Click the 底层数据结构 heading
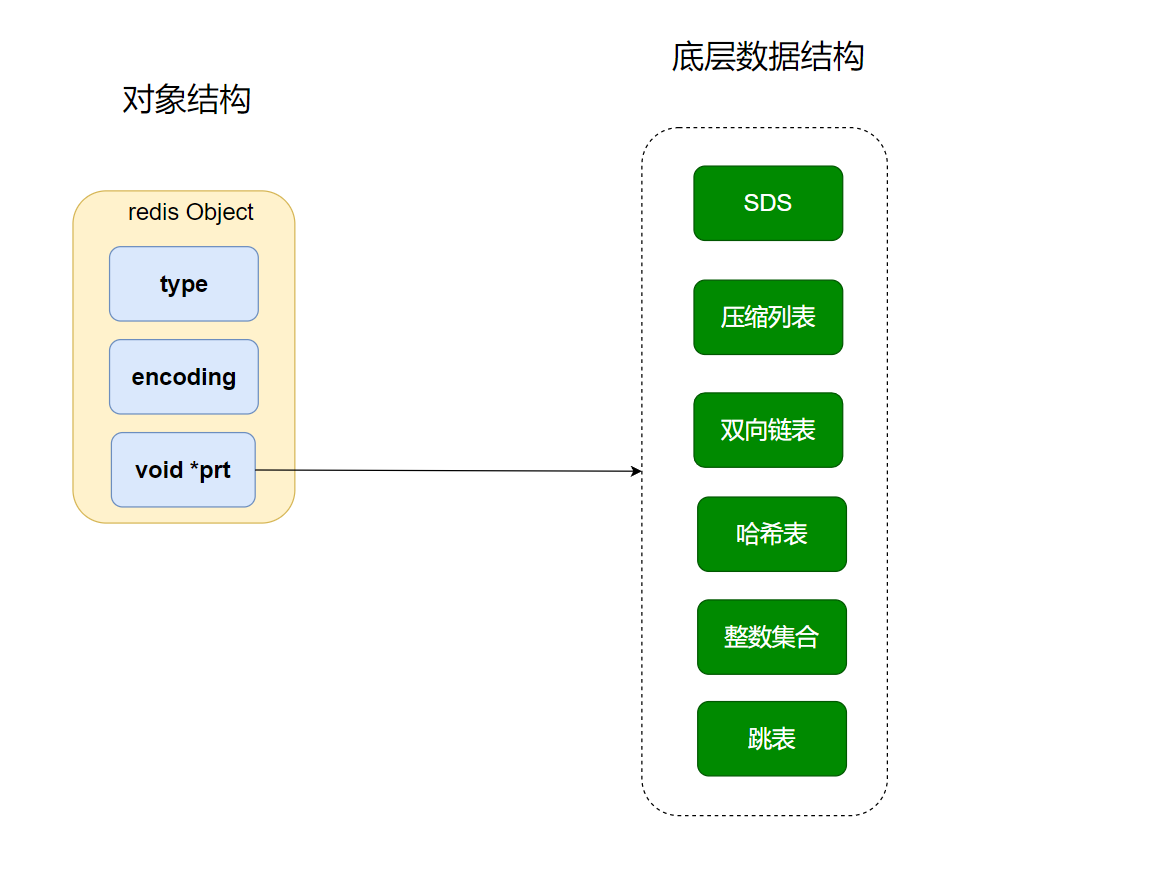Screen dimensions: 1156x880 (767, 57)
